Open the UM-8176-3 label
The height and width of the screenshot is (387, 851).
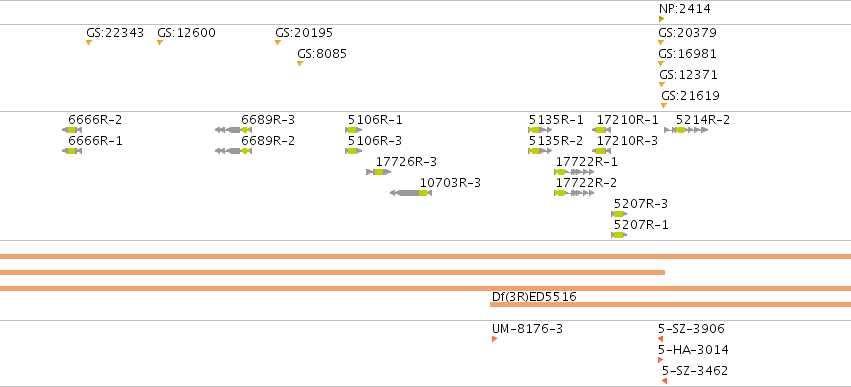coord(527,329)
